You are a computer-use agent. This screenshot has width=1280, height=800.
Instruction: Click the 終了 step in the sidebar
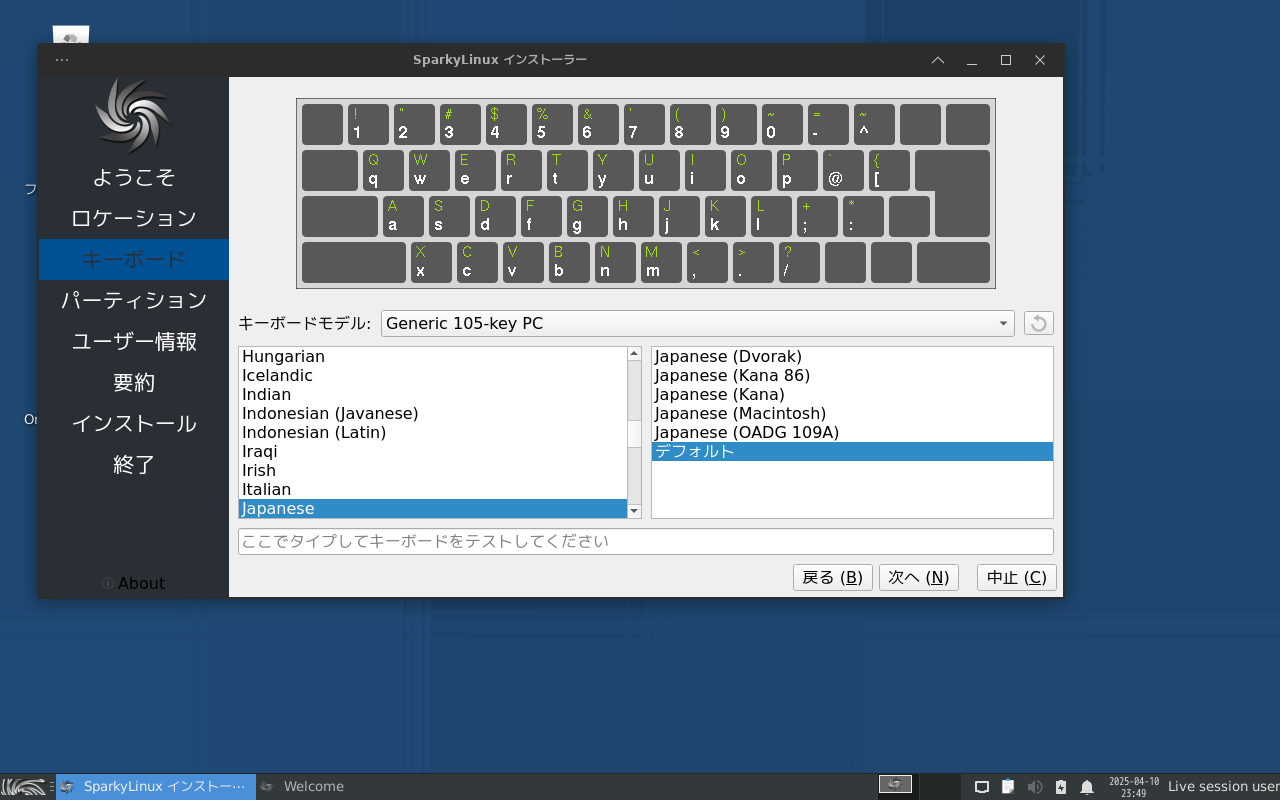click(x=133, y=464)
